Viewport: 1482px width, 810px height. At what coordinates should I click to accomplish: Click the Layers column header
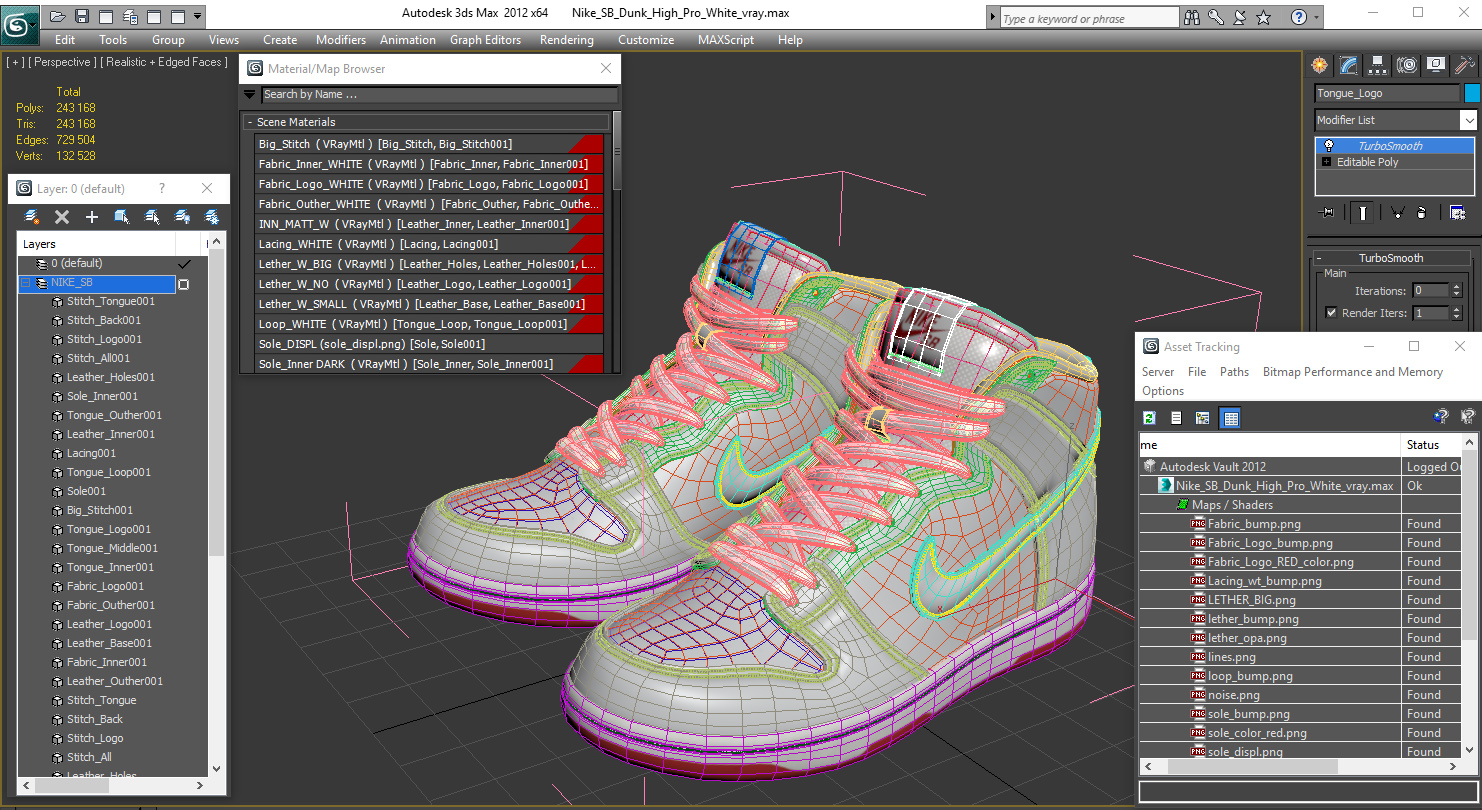pos(97,244)
